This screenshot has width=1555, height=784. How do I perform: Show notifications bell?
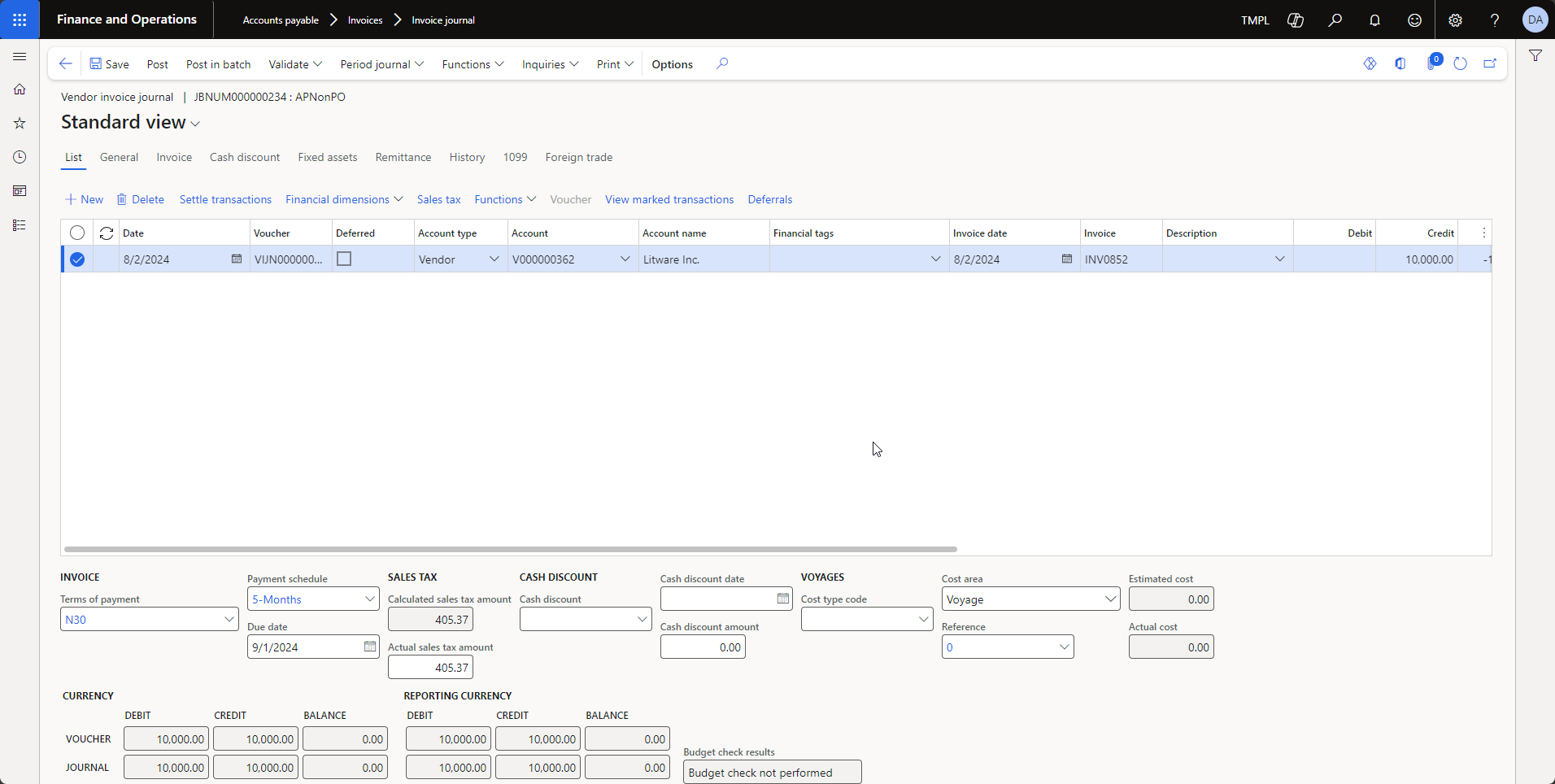[x=1375, y=20]
